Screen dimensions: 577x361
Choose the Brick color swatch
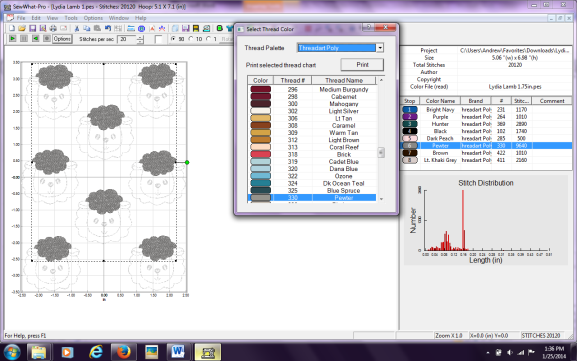coord(261,155)
